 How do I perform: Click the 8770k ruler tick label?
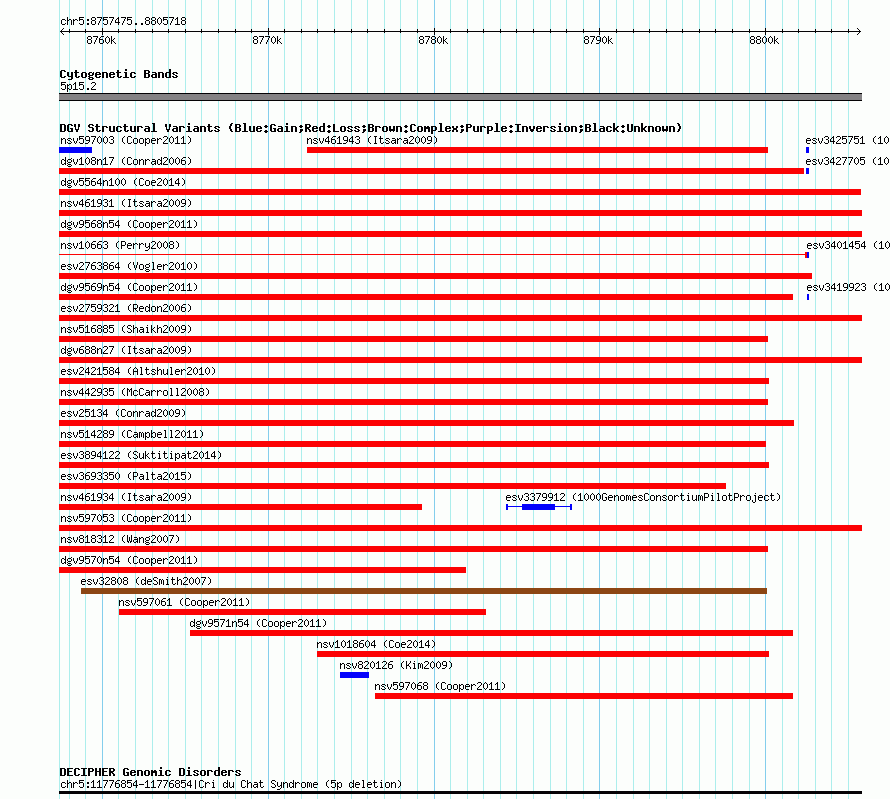(x=267, y=40)
